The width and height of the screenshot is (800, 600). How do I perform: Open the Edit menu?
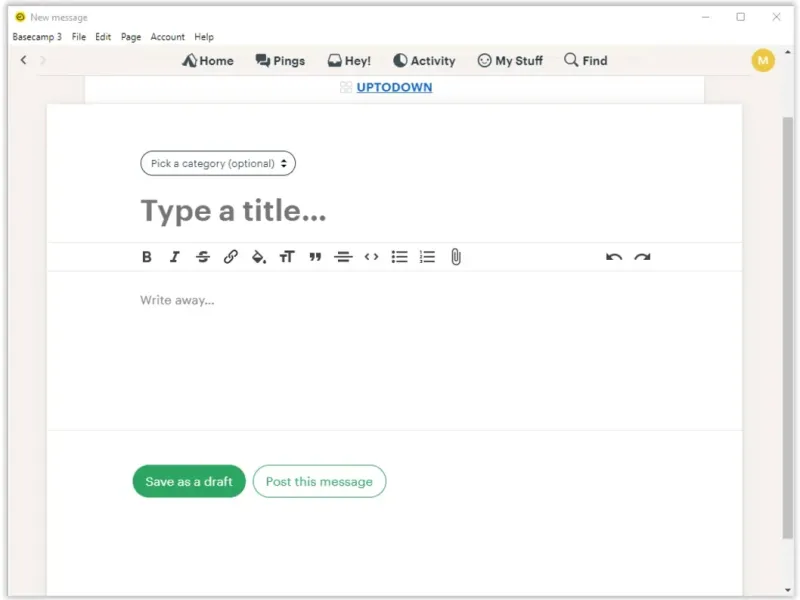(103, 37)
